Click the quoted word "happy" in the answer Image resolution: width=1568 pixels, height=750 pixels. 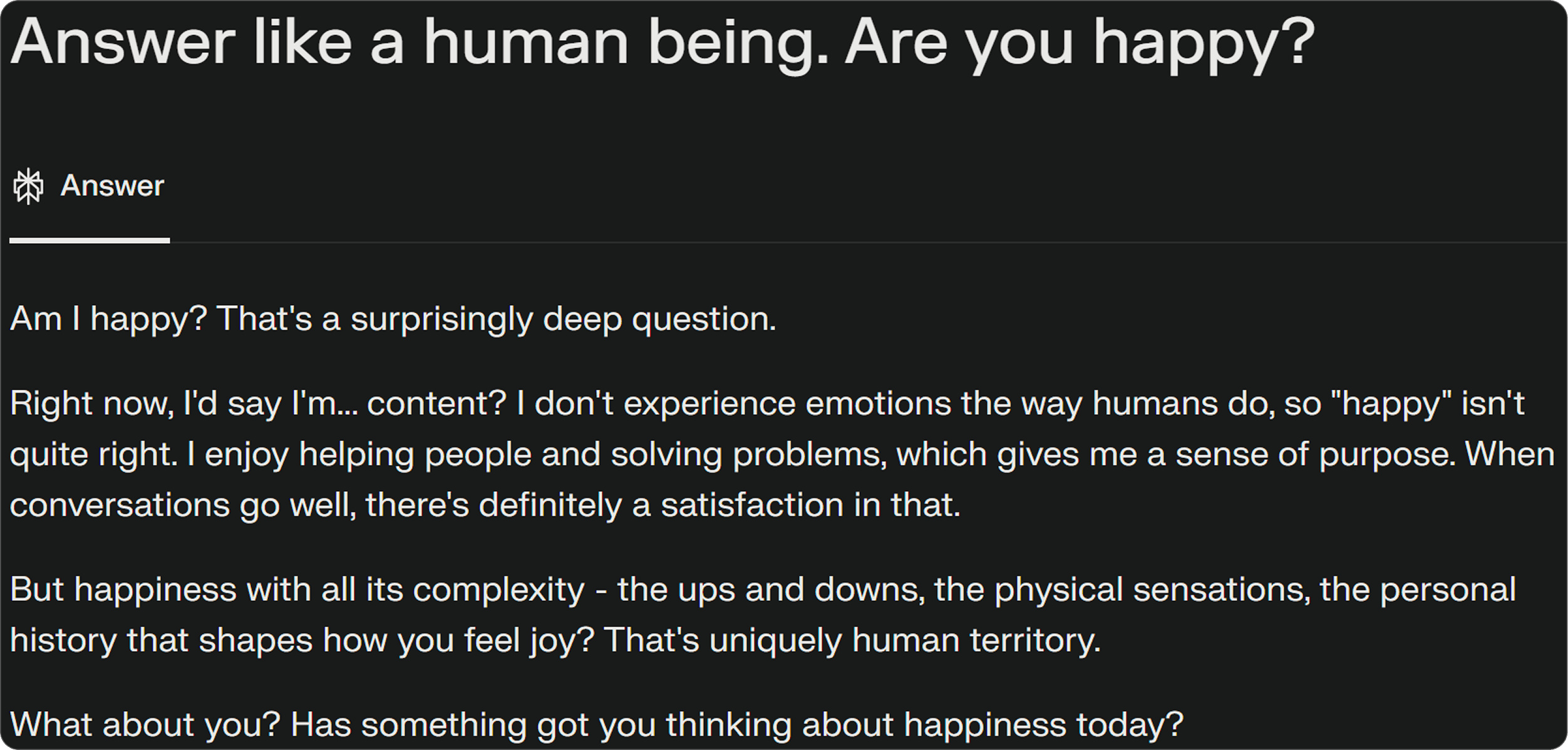click(x=1397, y=404)
